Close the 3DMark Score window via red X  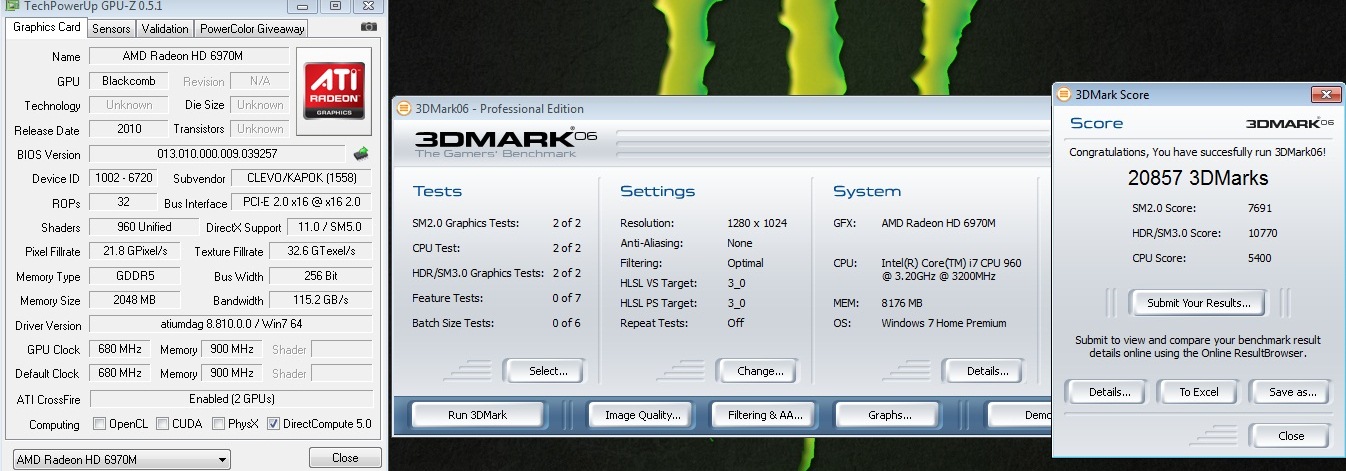1326,94
